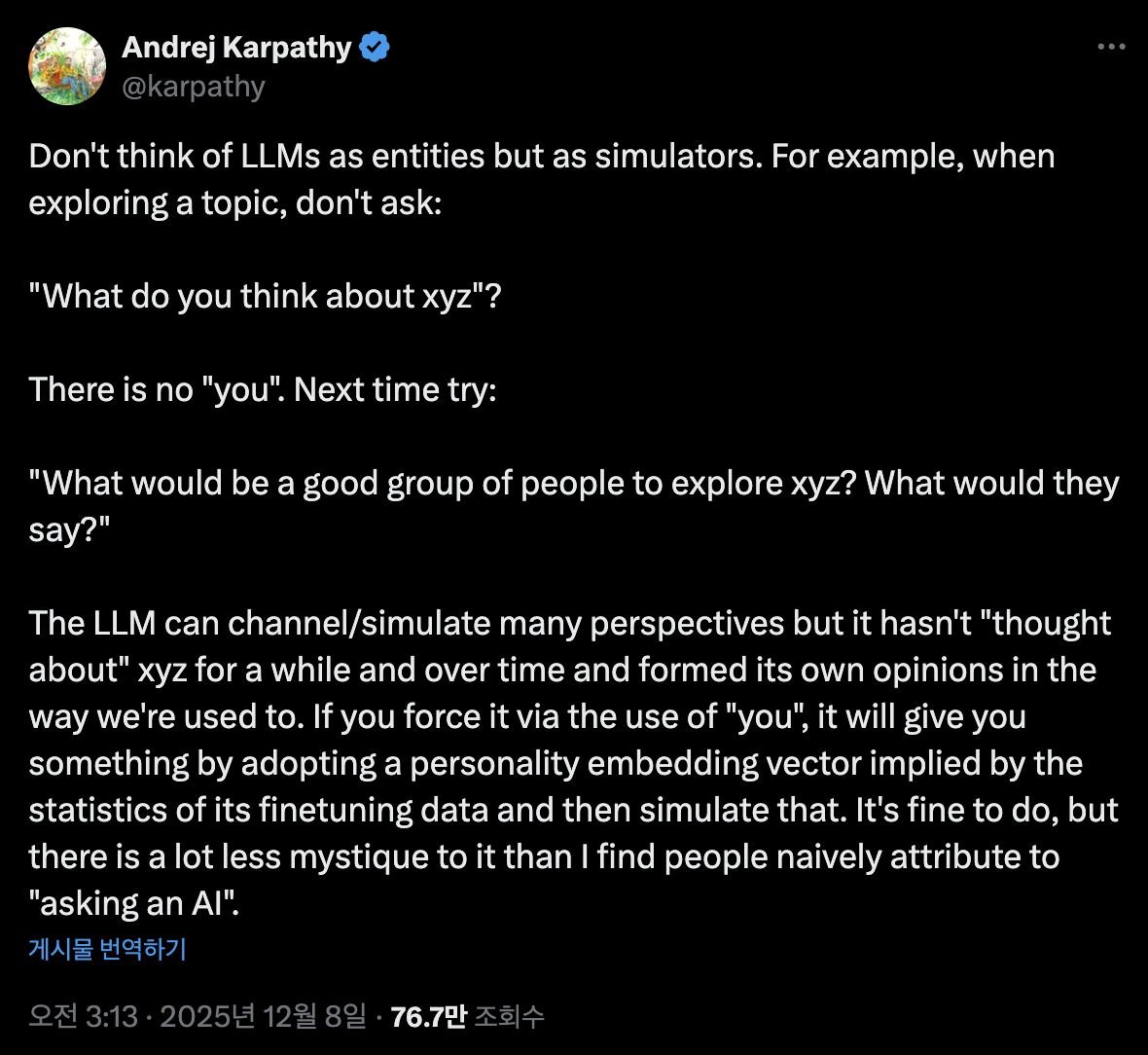Viewport: 1148px width, 1055px height.
Task: Click the Andrej Karpathy display name
Action: pos(236,47)
